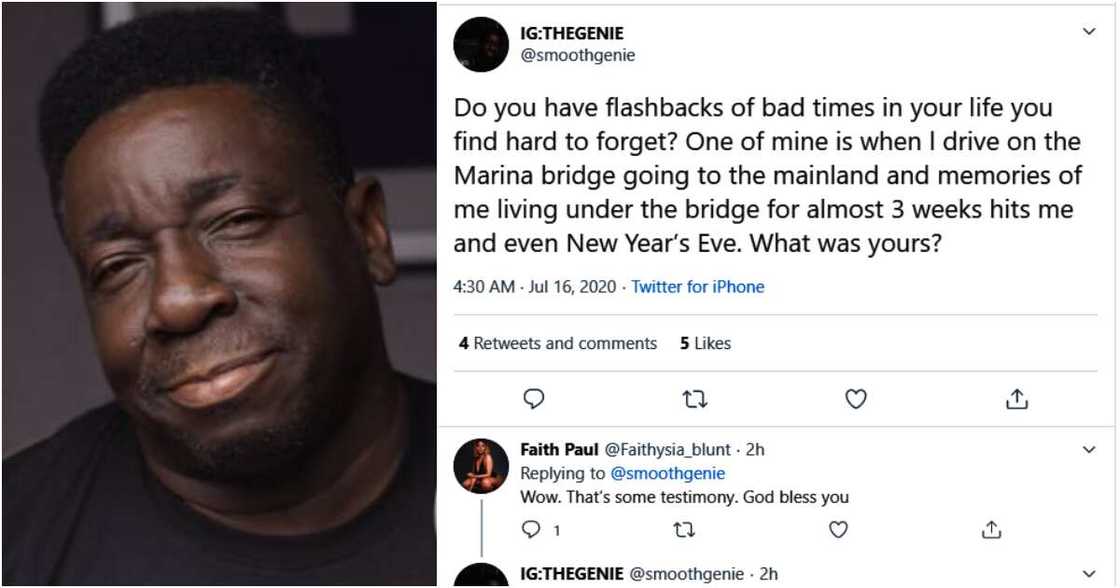
Task: Open the Twitter for iPhone link
Action: point(697,287)
